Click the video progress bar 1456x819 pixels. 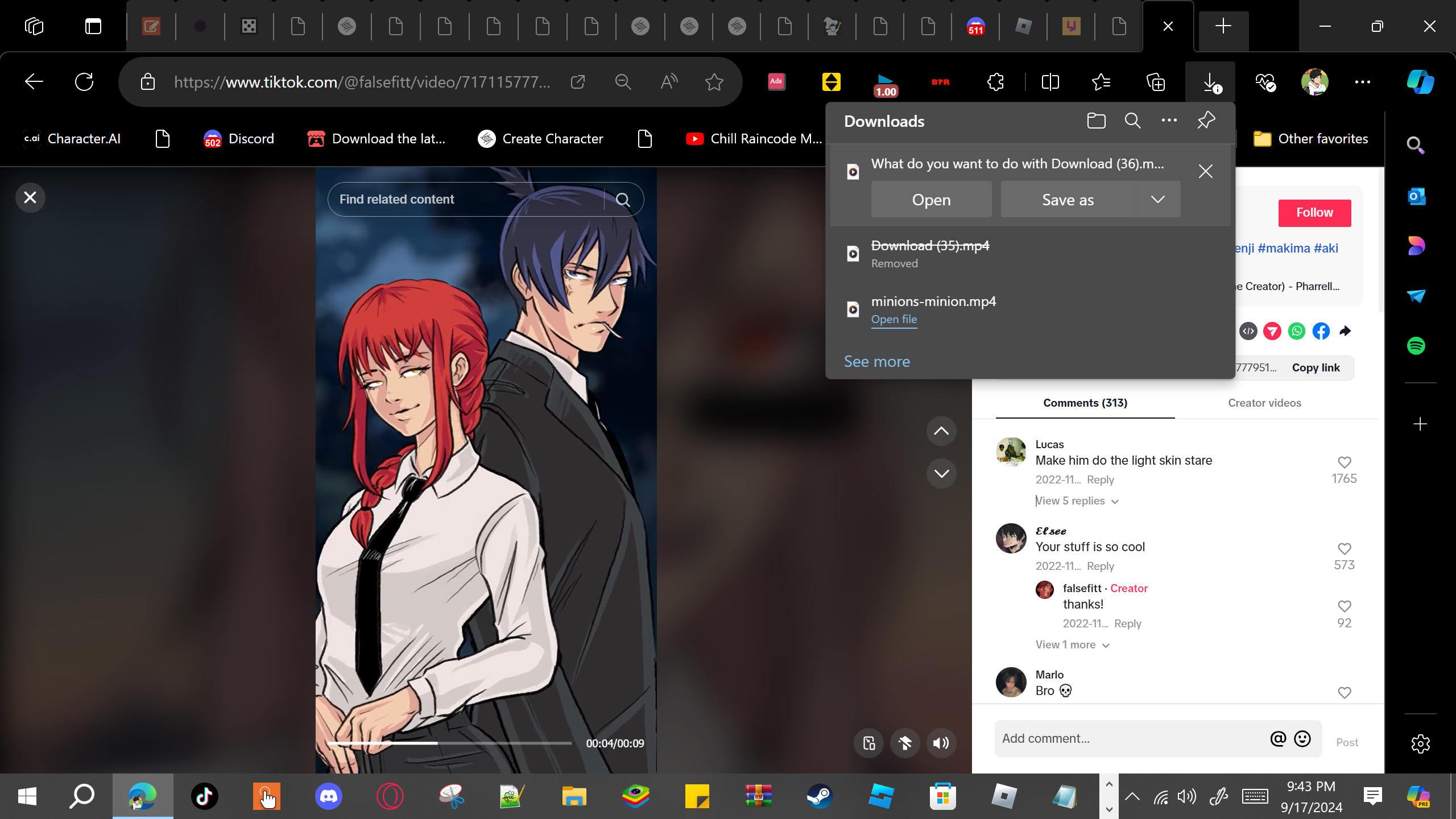[x=449, y=743]
